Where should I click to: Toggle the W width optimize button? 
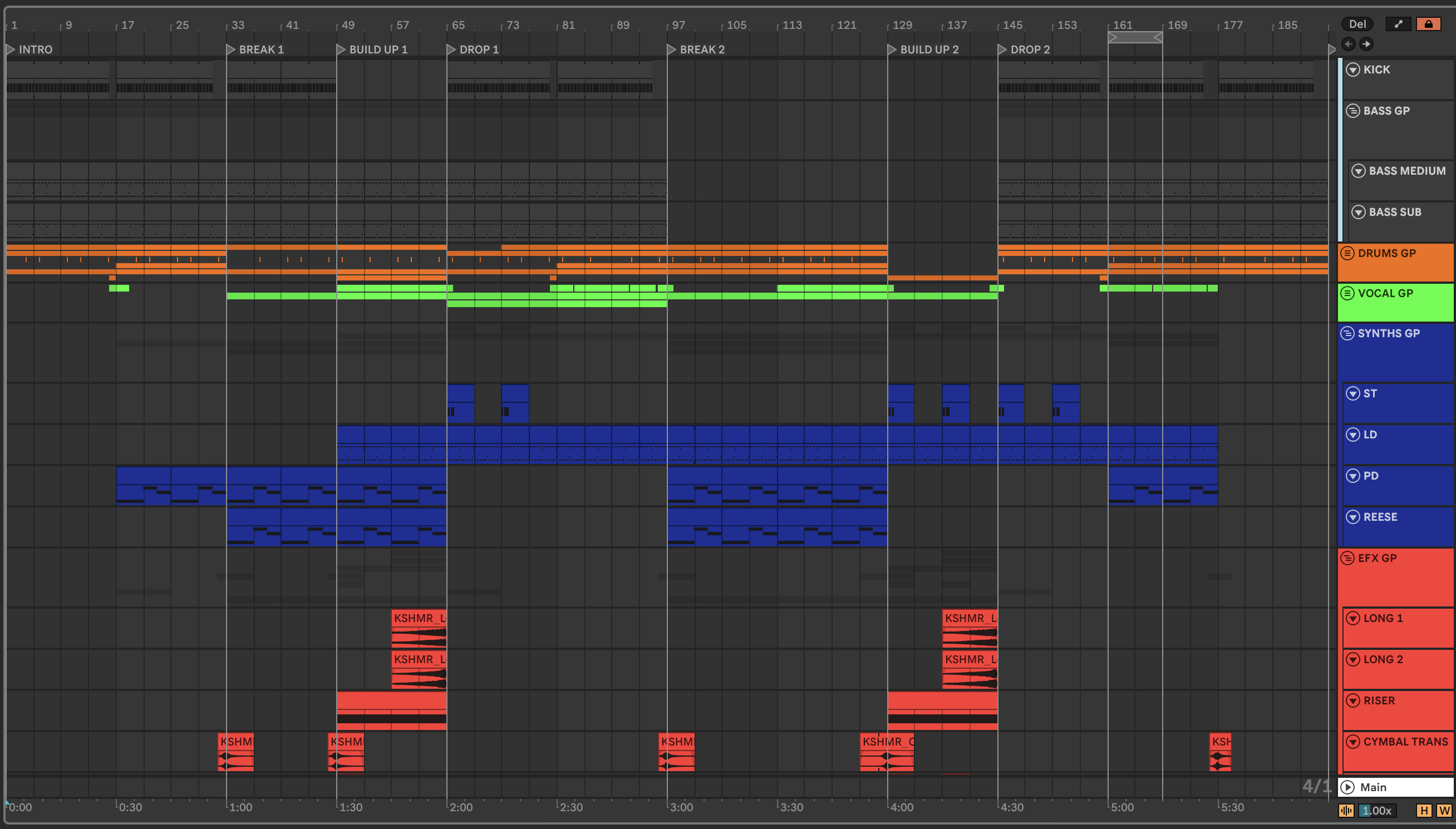tap(1443, 810)
